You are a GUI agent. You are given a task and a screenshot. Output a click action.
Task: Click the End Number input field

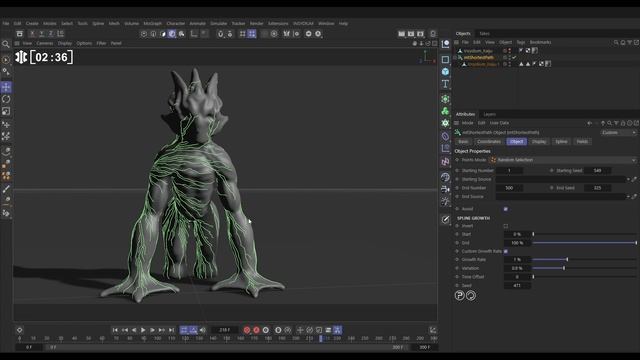[x=509, y=188]
